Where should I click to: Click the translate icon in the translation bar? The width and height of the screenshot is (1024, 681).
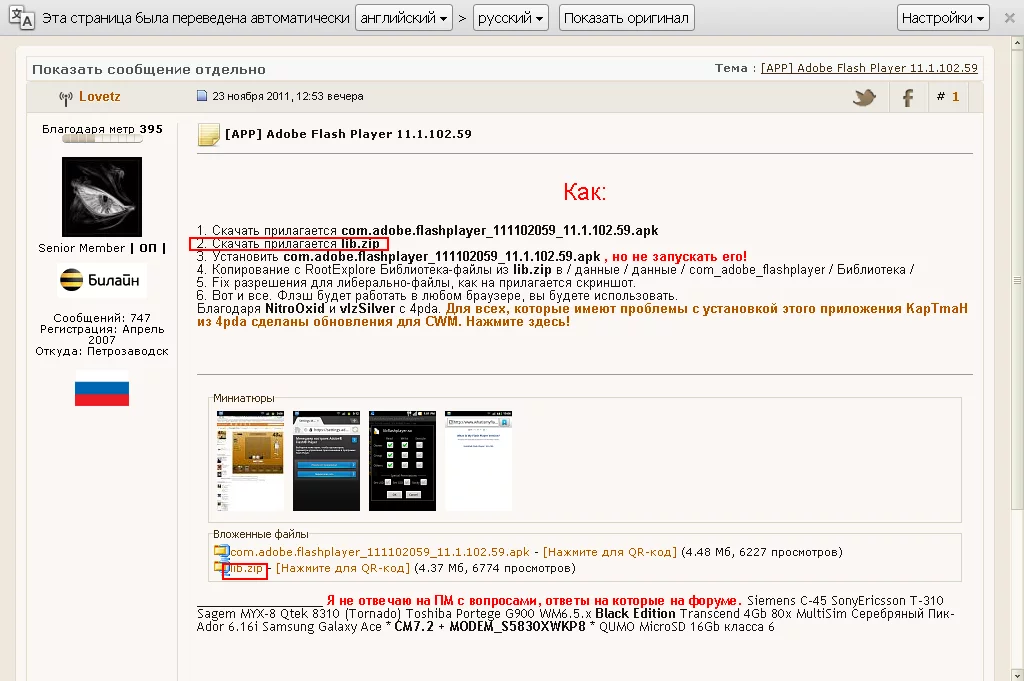[x=21, y=18]
